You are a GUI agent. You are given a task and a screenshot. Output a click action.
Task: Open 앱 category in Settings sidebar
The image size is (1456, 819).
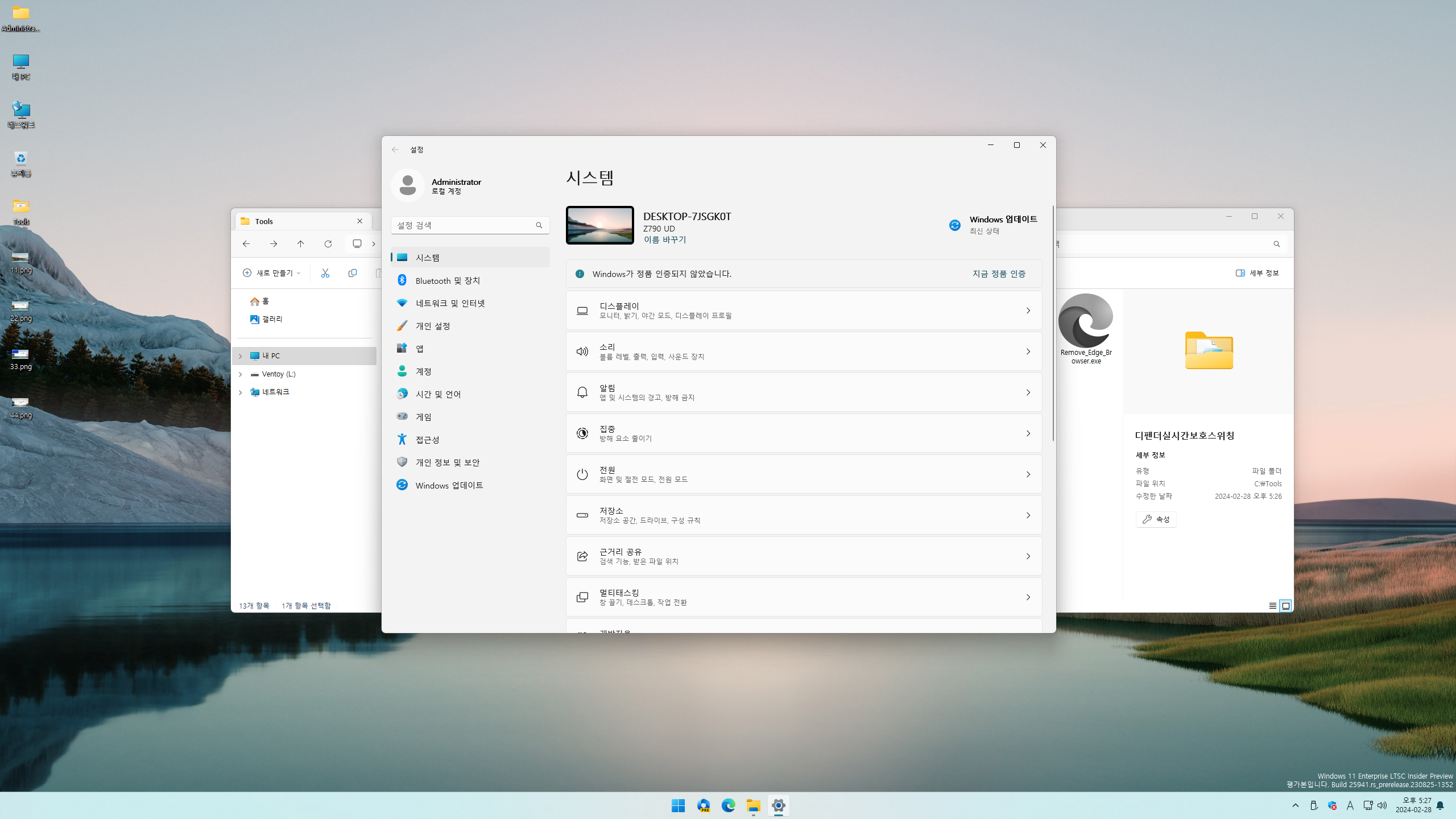click(x=470, y=349)
